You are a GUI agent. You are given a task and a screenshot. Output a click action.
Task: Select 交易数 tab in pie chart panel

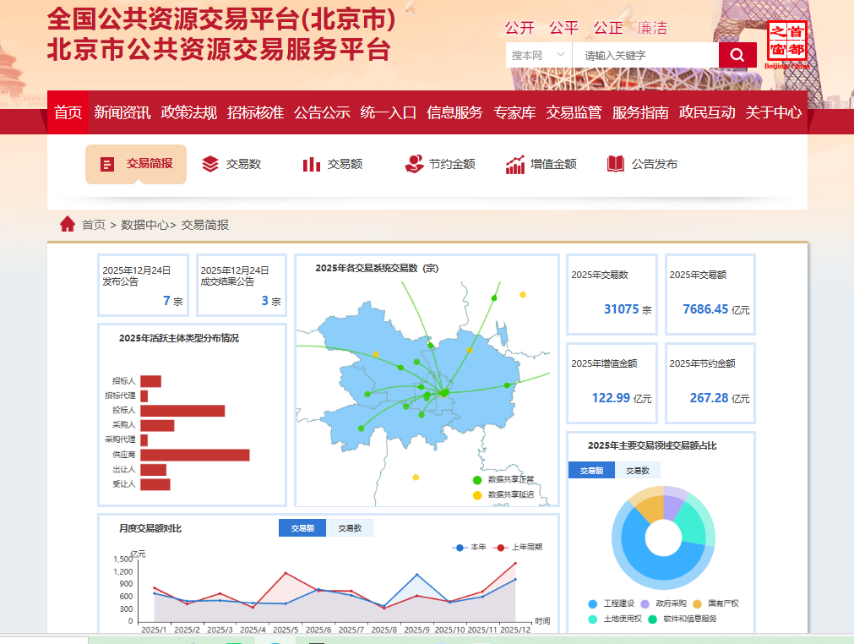click(x=638, y=470)
